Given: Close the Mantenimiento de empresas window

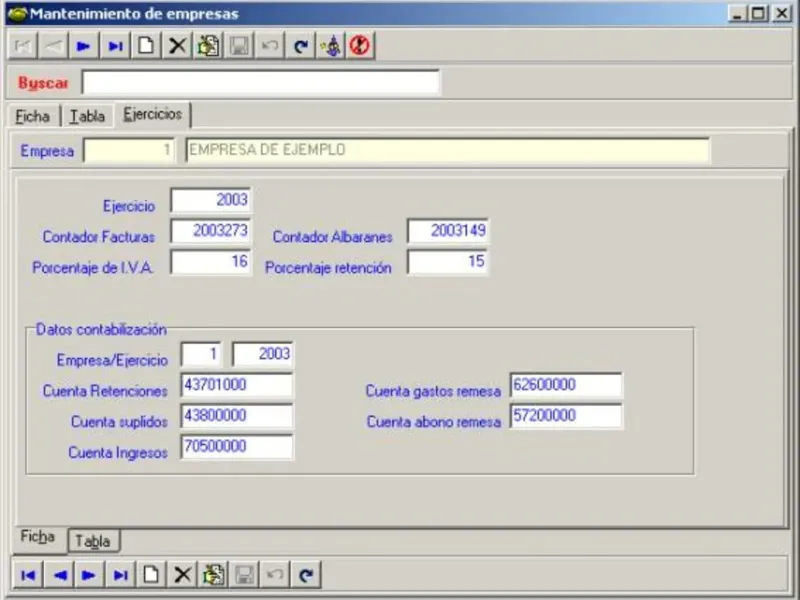Looking at the screenshot, I should (782, 14).
